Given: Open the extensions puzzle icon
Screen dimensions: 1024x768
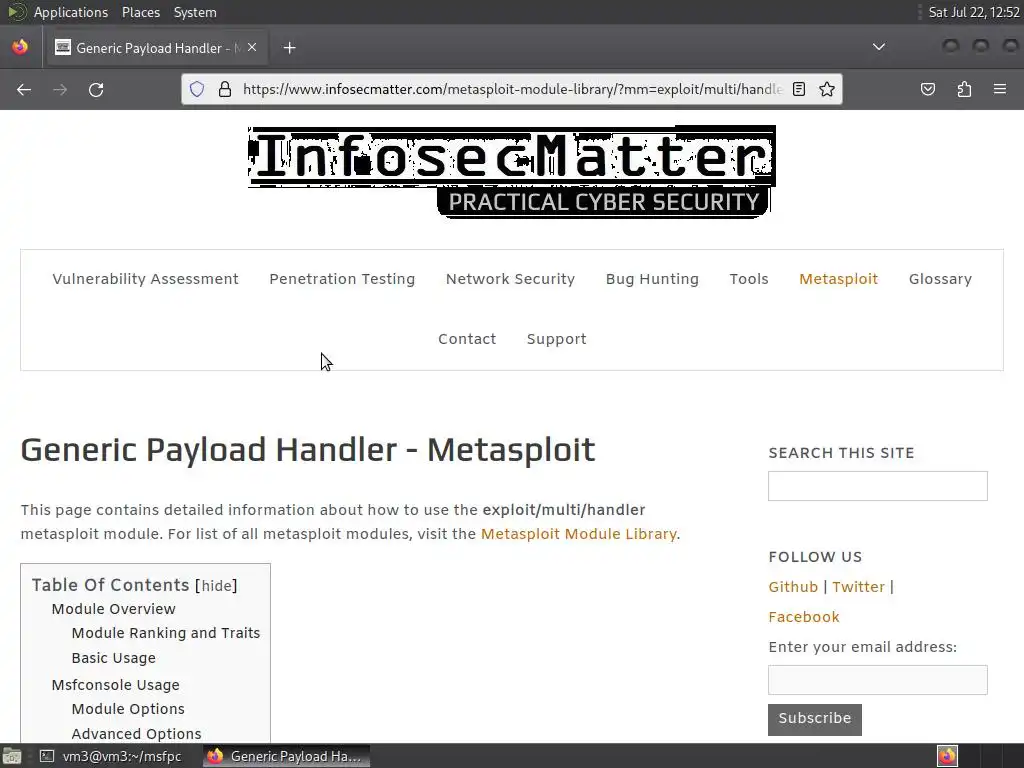Looking at the screenshot, I should 964,89.
